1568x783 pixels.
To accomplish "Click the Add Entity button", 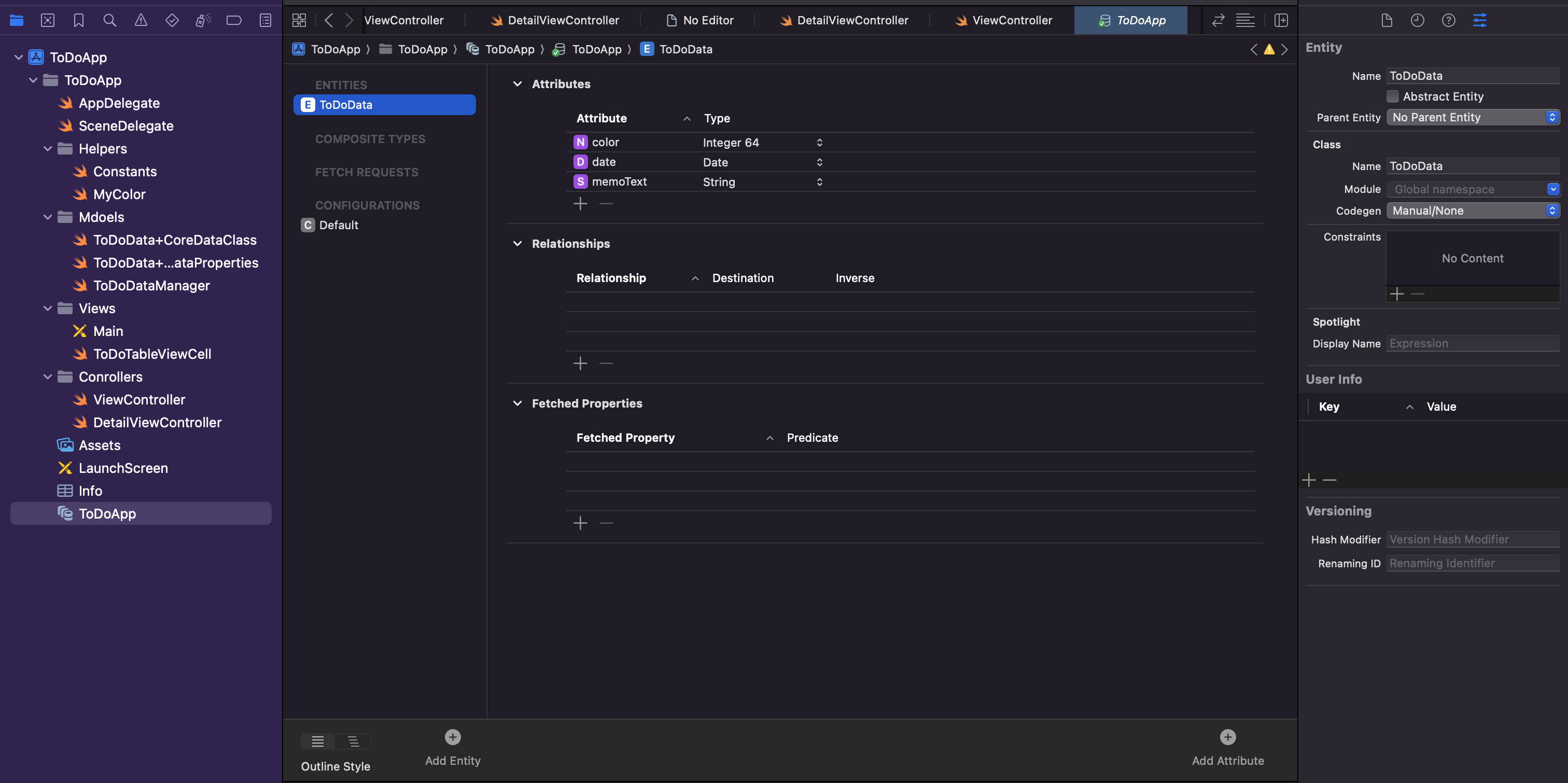I will point(453,748).
